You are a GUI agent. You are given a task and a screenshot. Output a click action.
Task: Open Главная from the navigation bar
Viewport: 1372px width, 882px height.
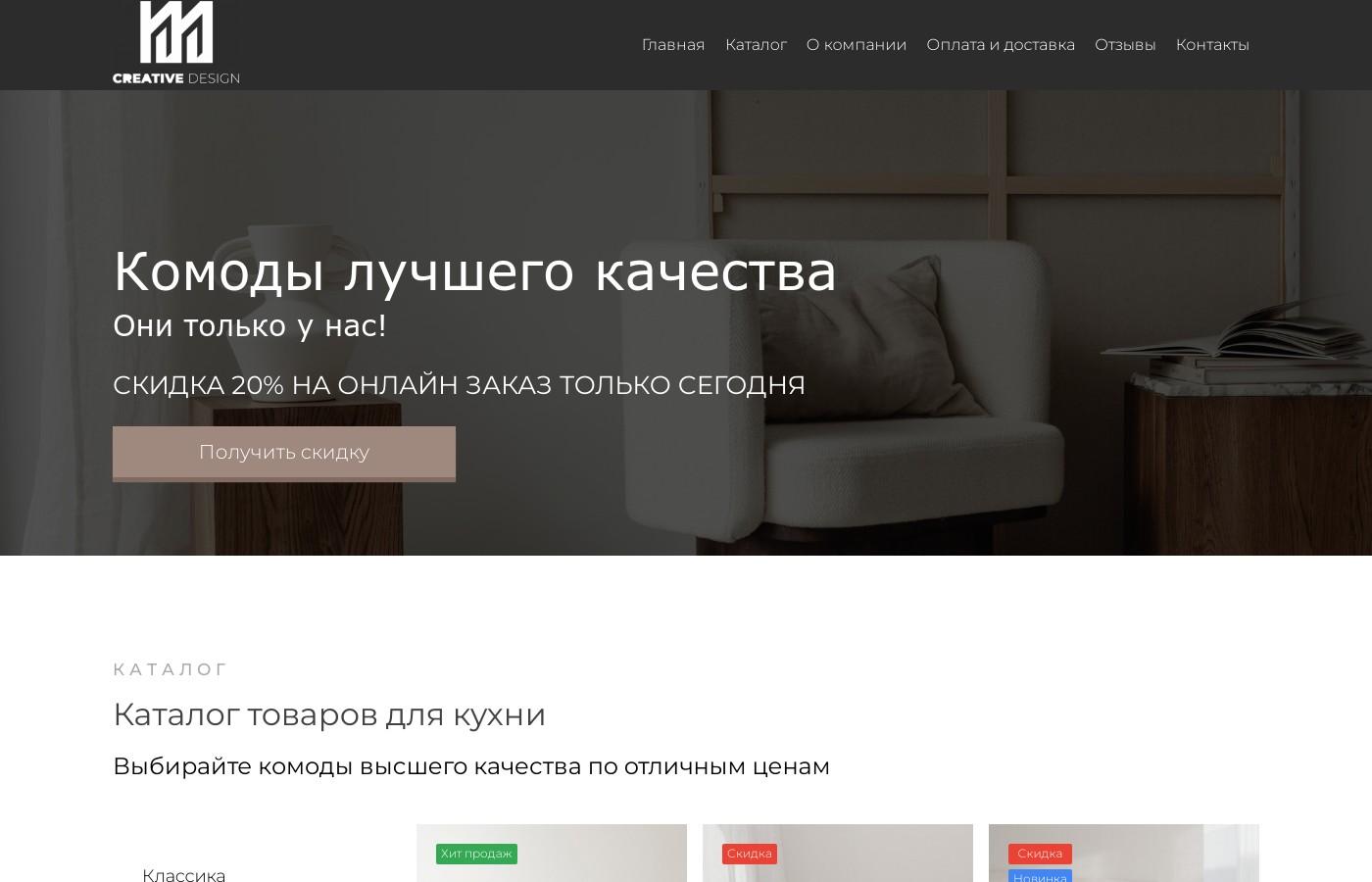[x=672, y=44]
